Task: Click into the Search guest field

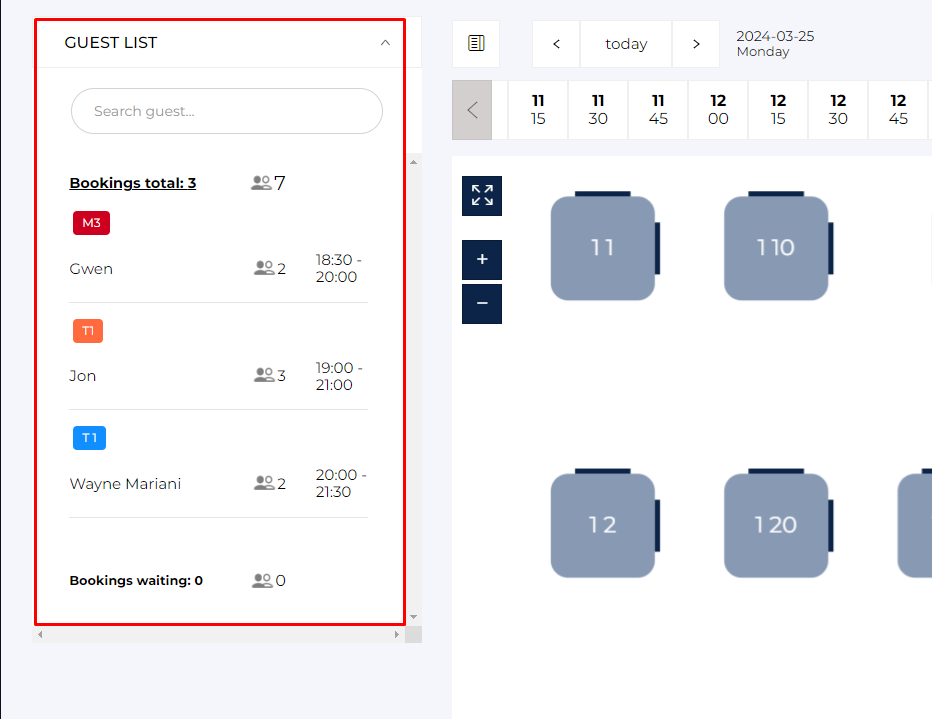Action: (x=227, y=111)
